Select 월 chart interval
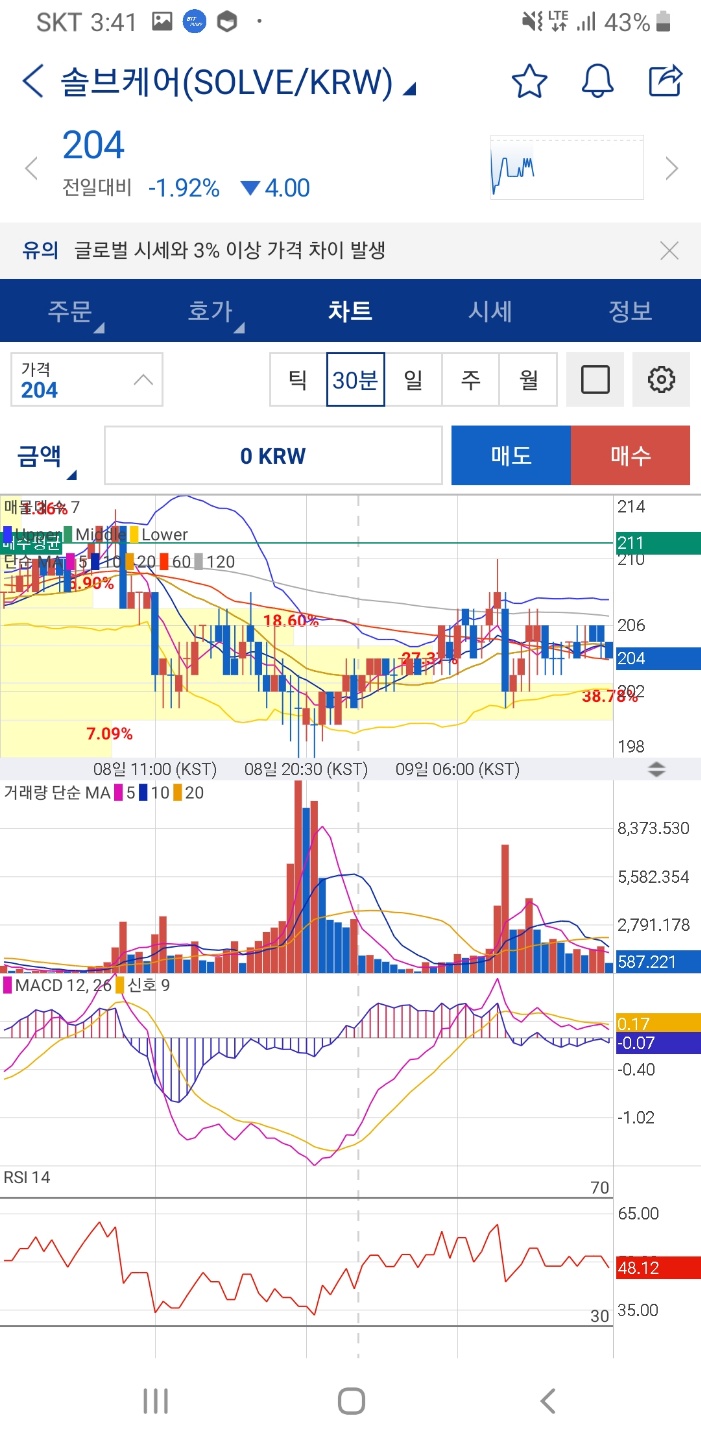 528,380
